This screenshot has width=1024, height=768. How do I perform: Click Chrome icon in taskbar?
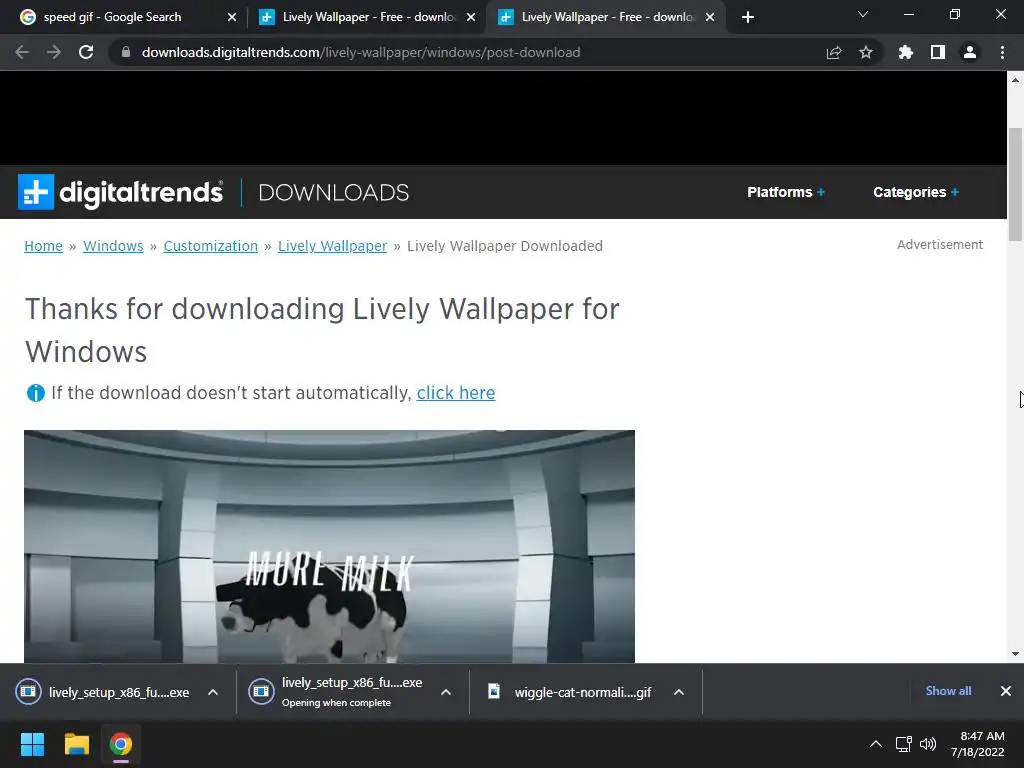[x=121, y=744]
